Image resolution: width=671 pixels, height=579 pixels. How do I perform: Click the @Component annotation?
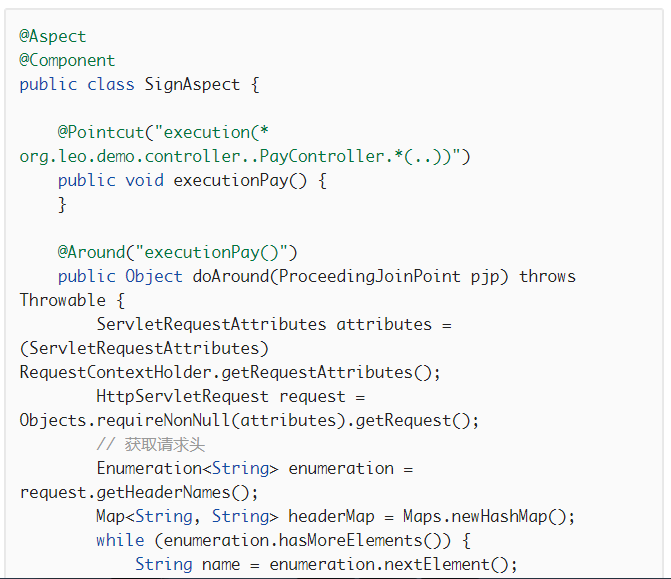coord(67,60)
